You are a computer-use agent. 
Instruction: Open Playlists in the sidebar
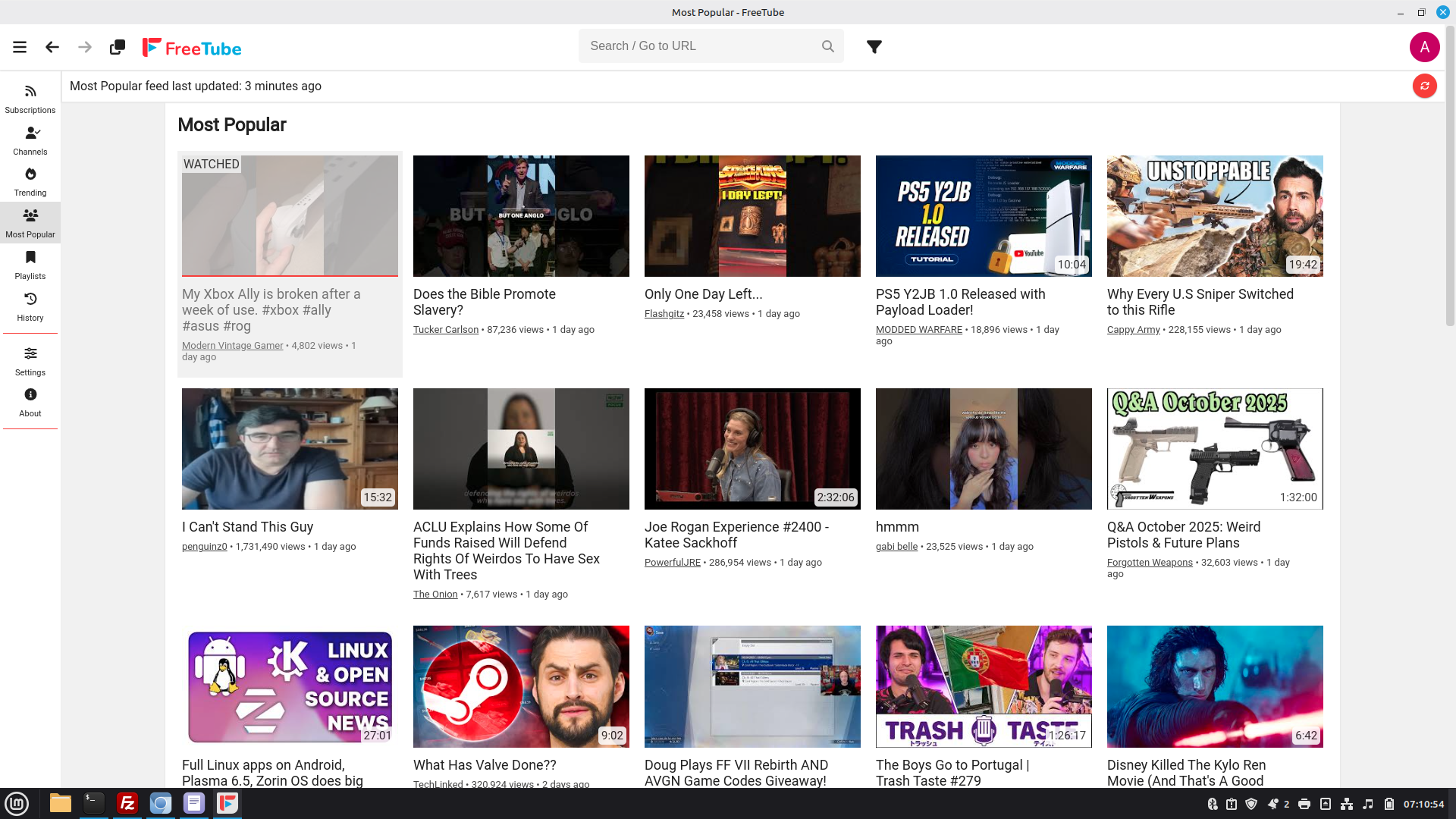30,265
